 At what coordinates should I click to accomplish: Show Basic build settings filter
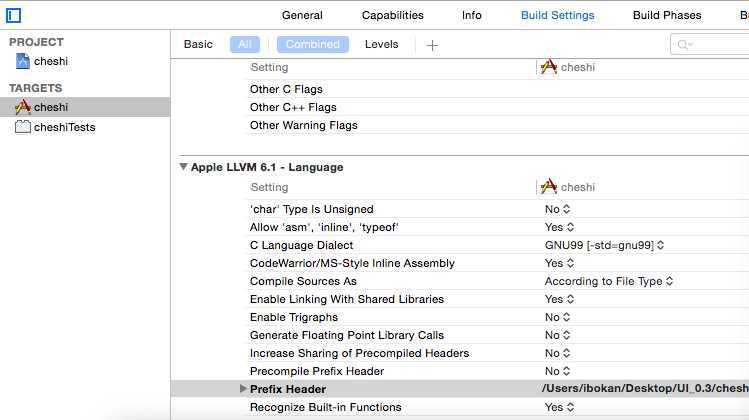(198, 44)
